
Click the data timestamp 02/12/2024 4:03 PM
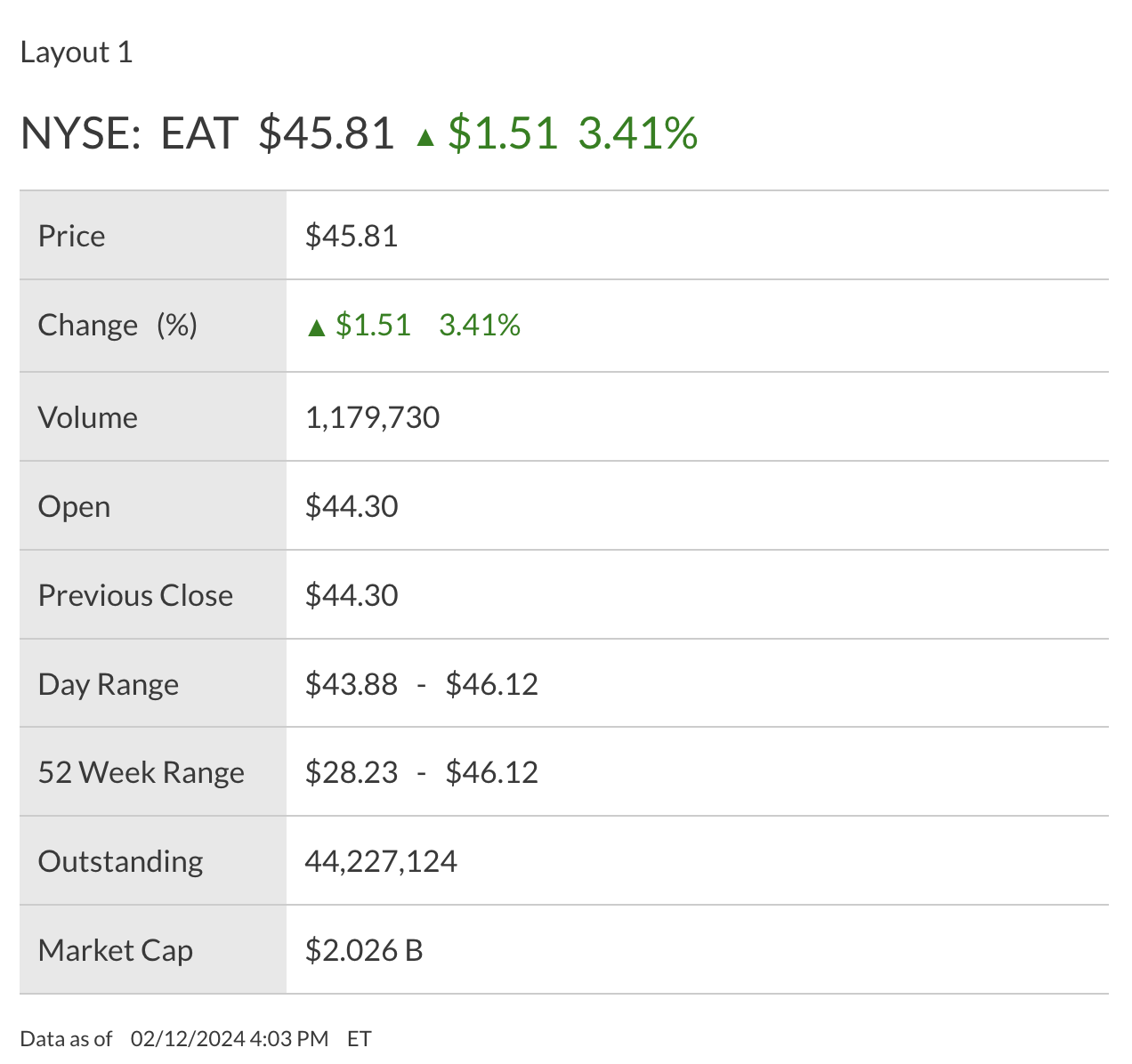point(230,1039)
